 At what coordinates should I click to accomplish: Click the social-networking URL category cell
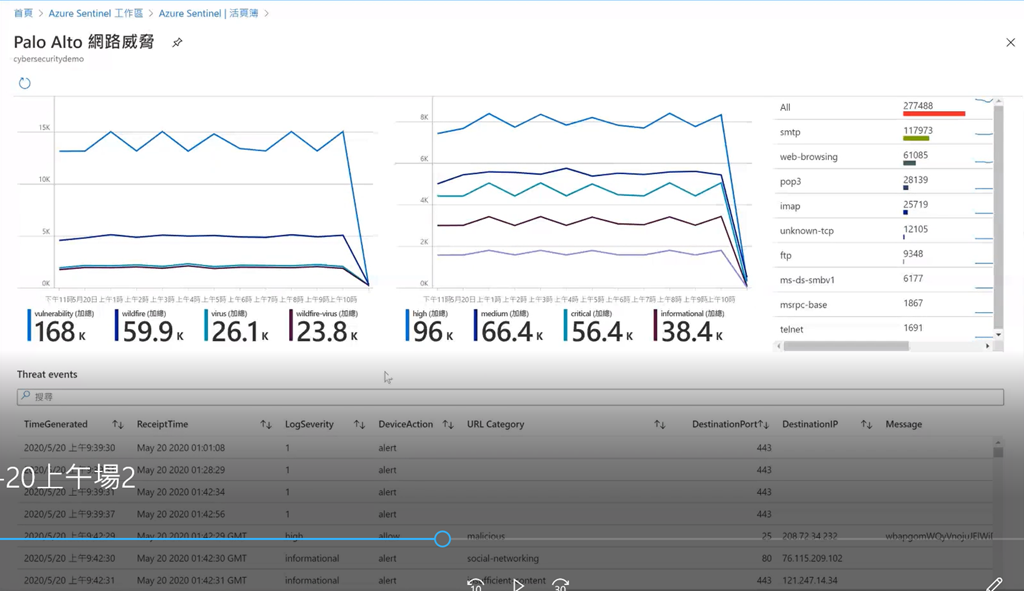503,558
